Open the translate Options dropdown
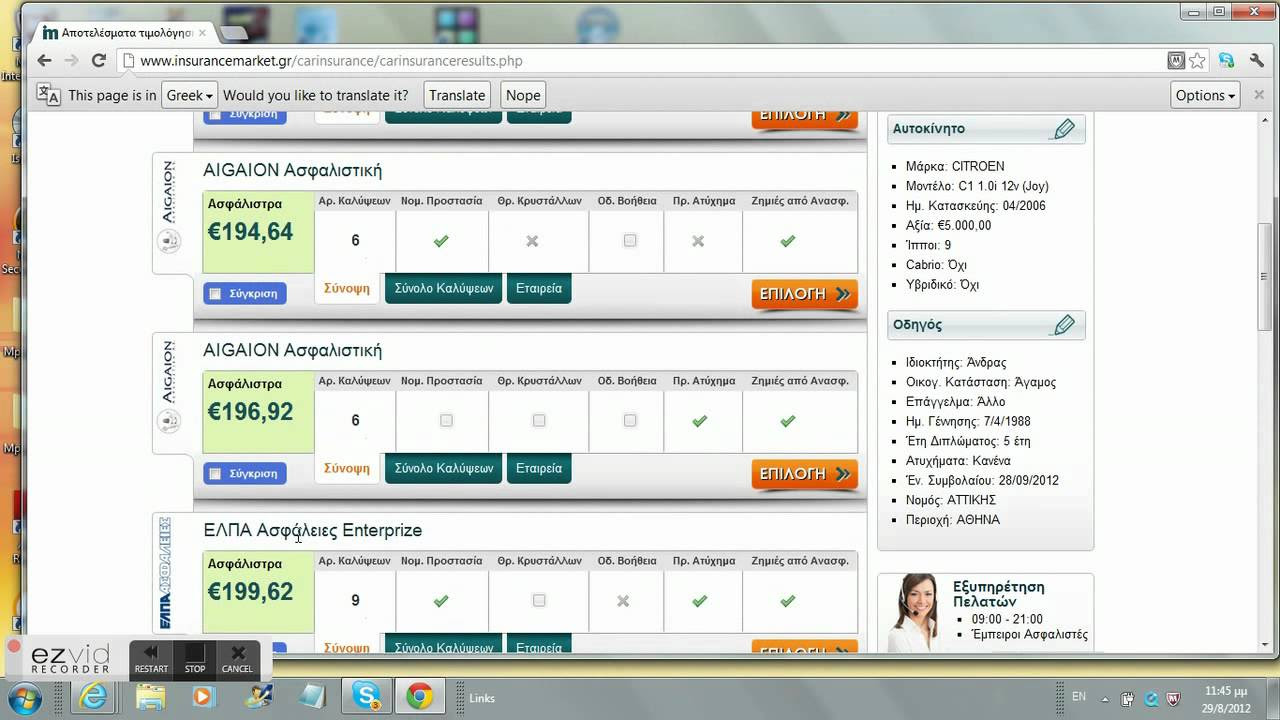1280x720 pixels. point(1205,95)
